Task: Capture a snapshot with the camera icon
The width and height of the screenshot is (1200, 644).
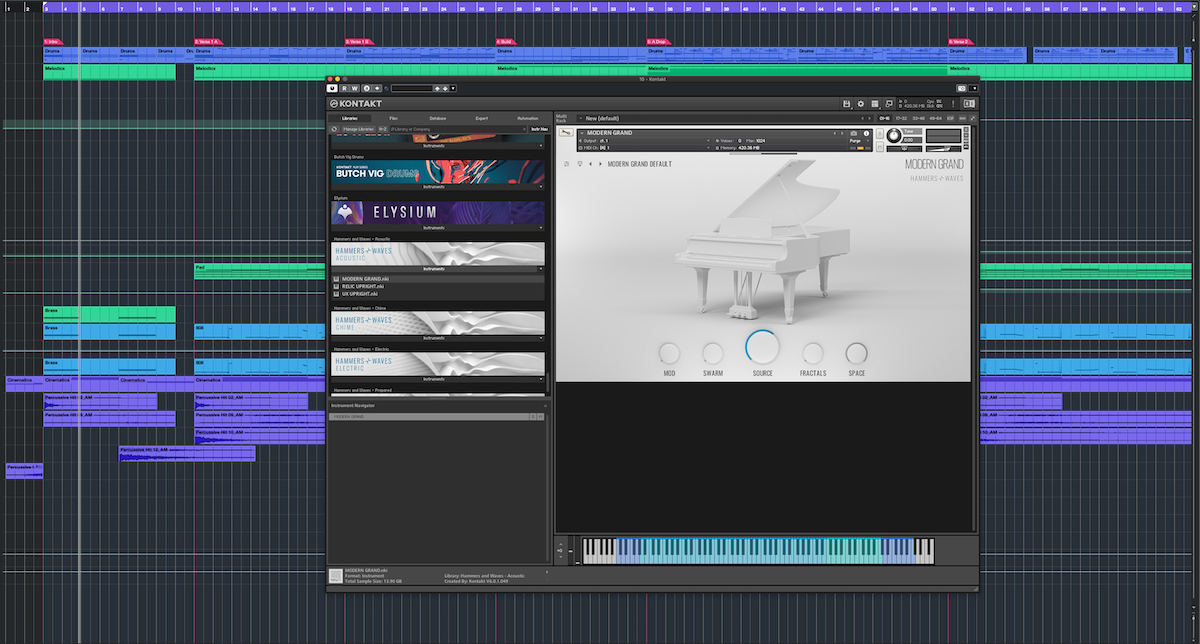Action: (x=852, y=132)
